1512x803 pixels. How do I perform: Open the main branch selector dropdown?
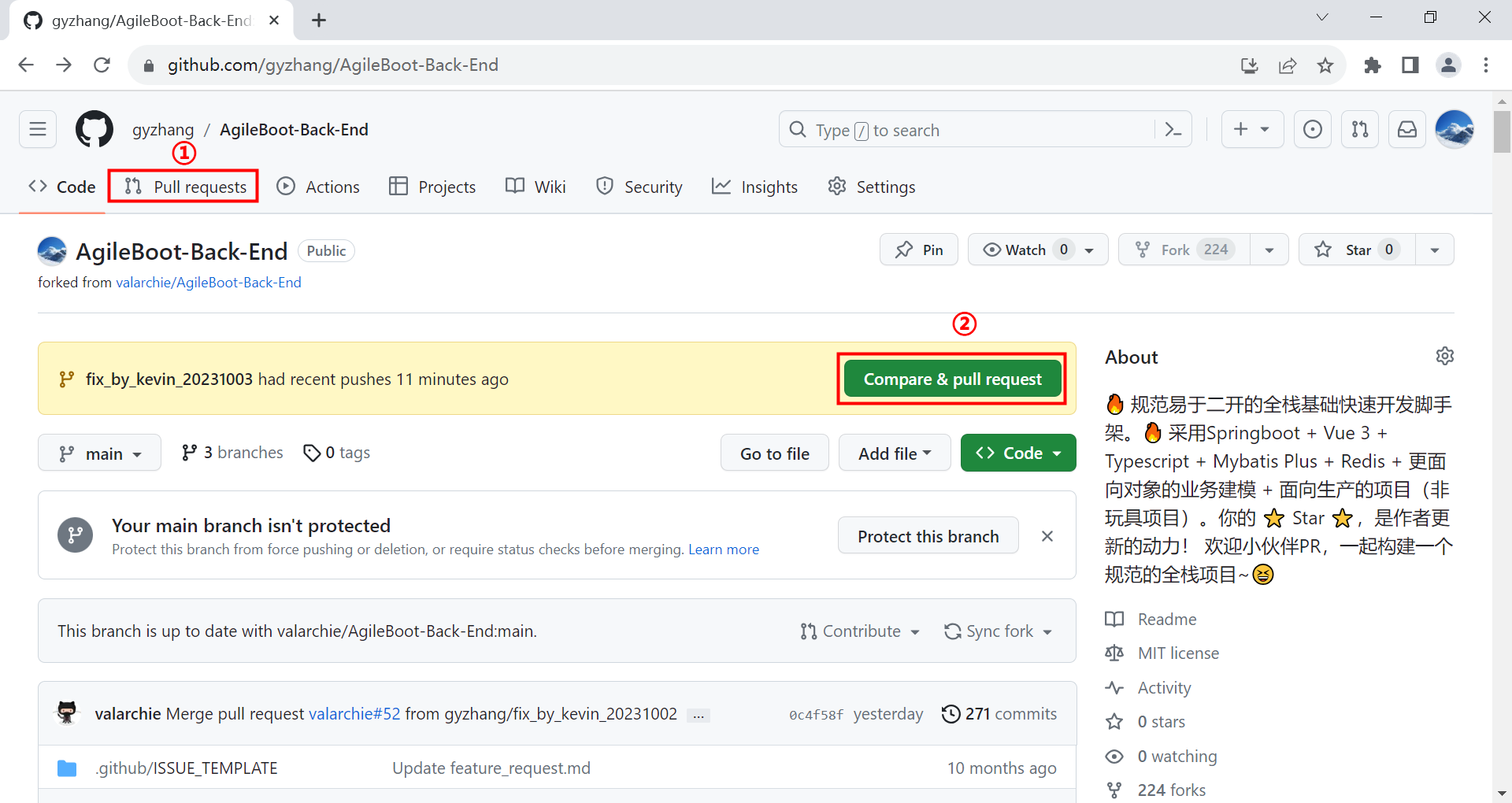click(99, 453)
